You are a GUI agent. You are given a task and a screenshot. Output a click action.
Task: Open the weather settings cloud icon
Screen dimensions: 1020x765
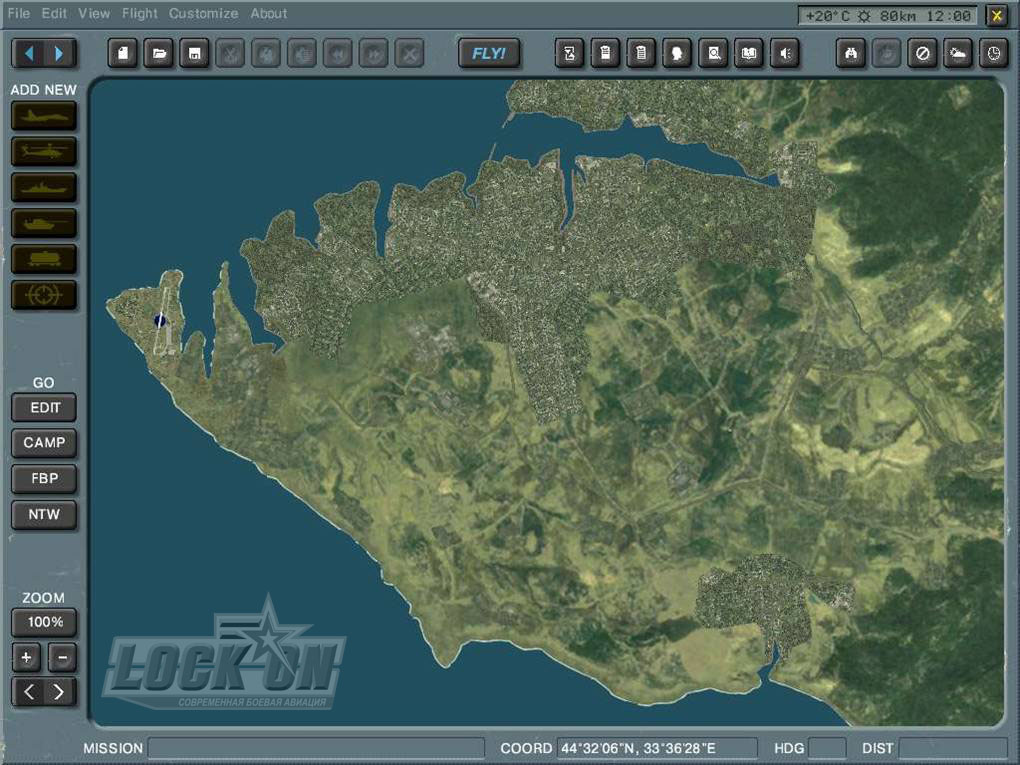(958, 54)
